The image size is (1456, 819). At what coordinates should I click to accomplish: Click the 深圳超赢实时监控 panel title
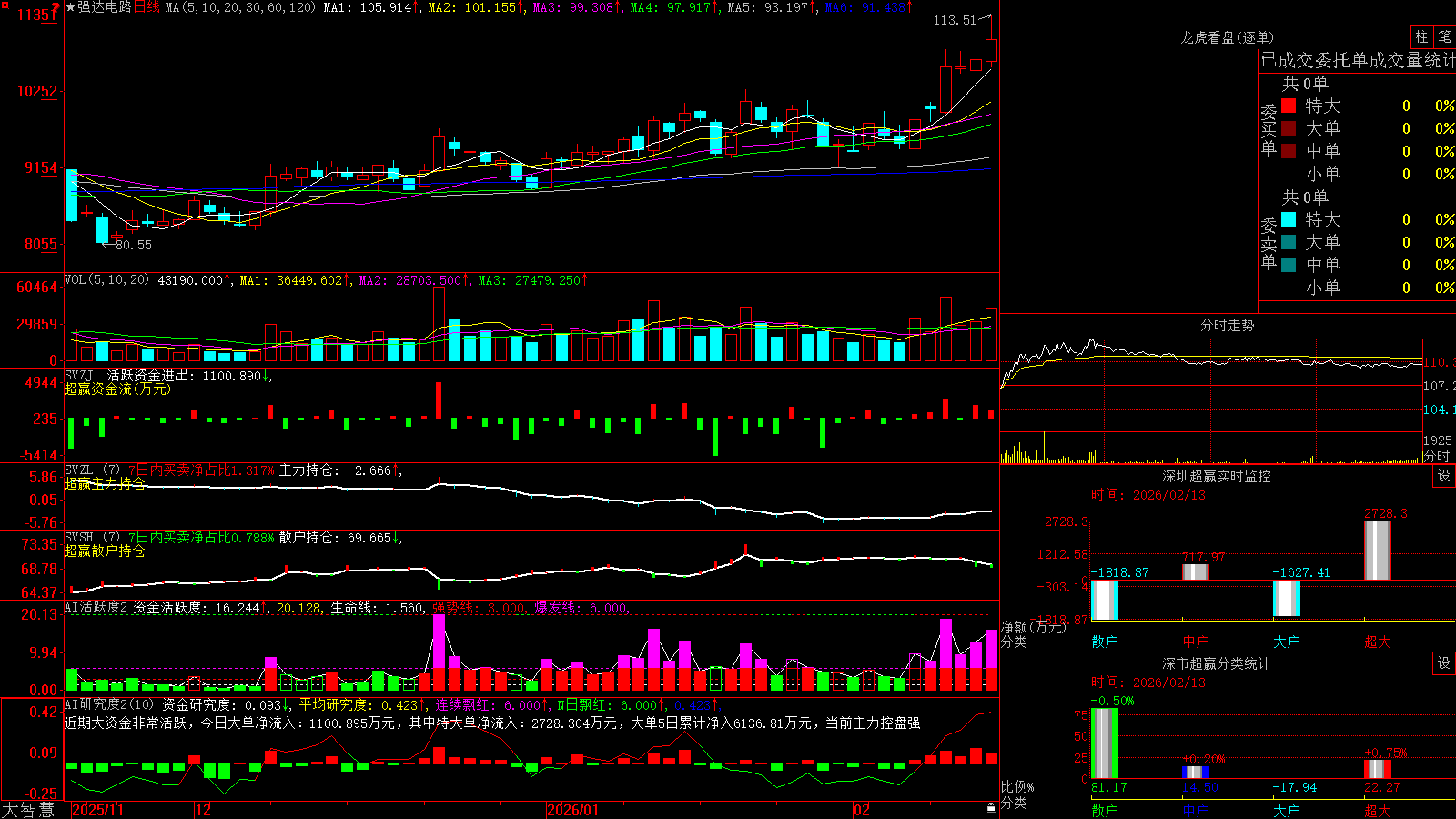point(1216,476)
